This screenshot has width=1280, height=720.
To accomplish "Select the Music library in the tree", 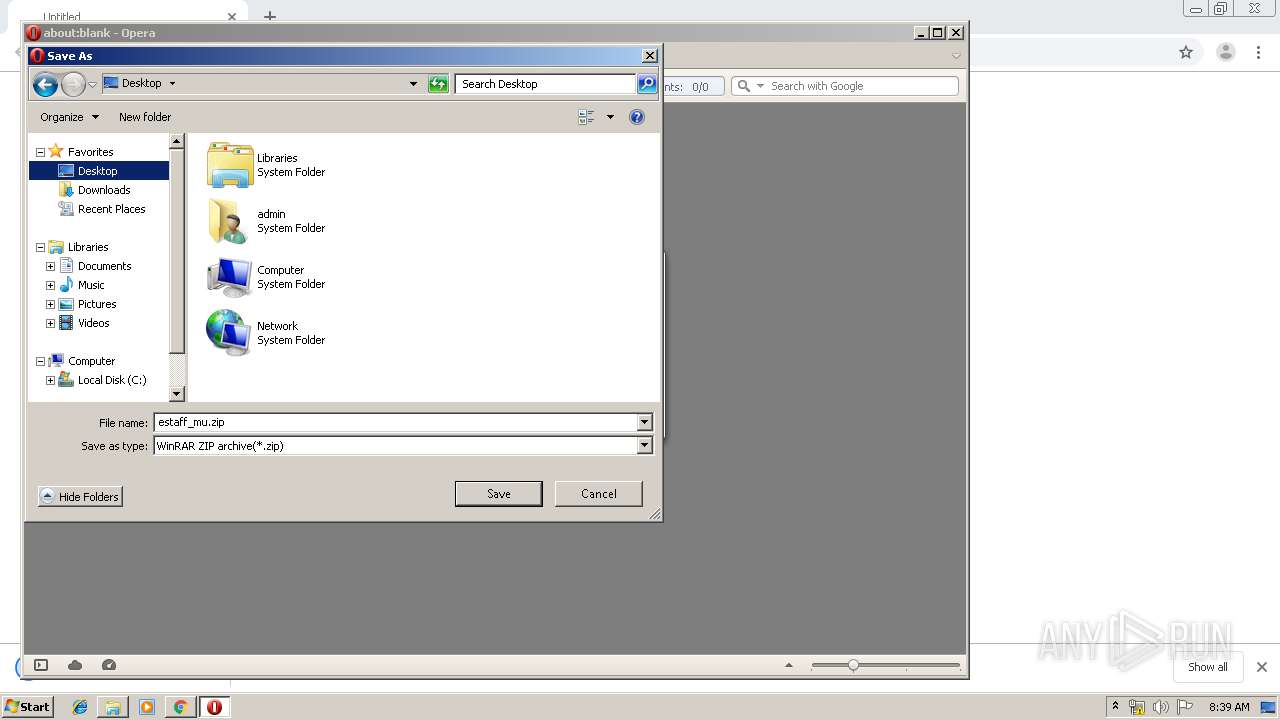I will coord(81,285).
